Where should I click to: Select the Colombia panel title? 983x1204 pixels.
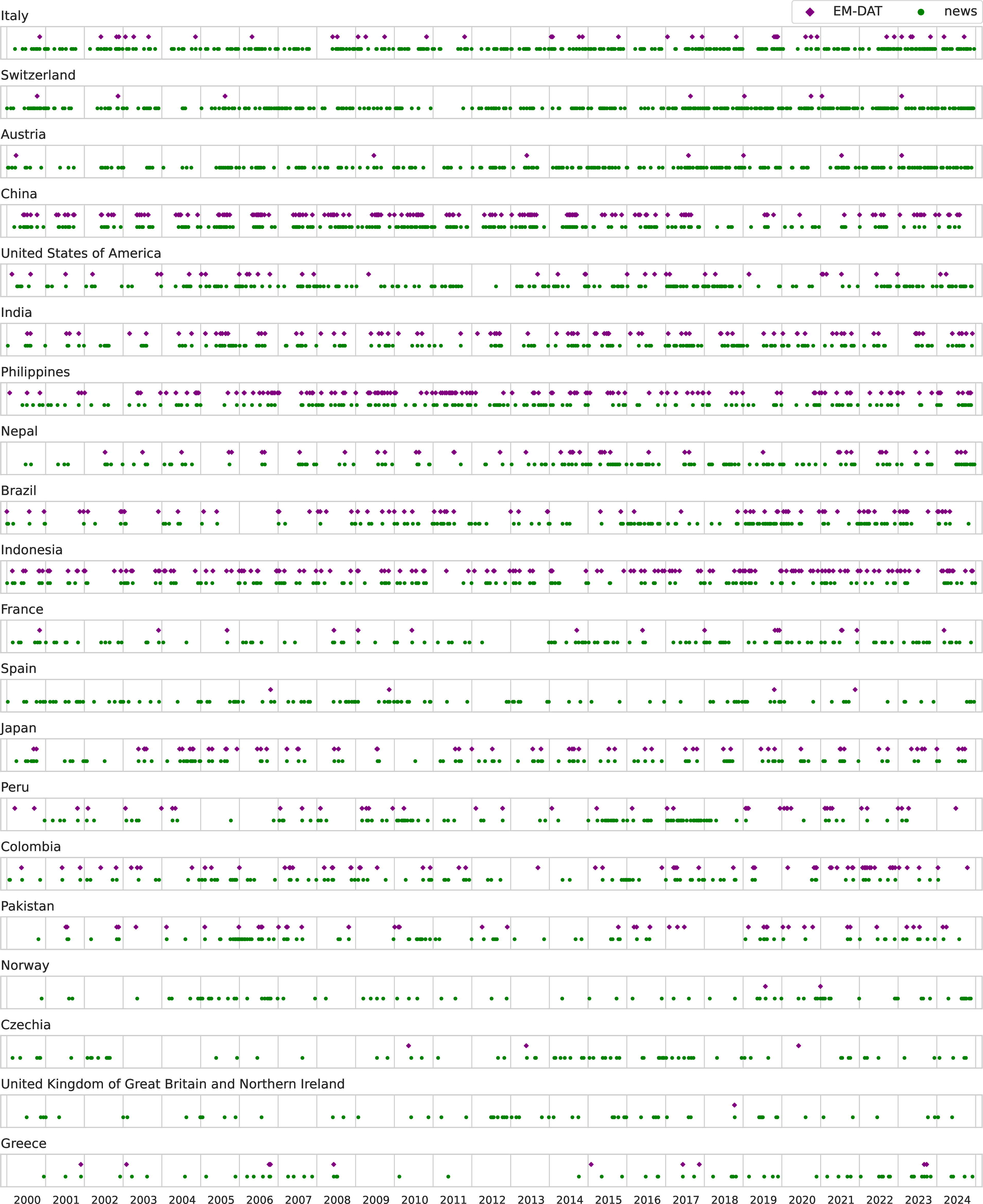point(31,847)
